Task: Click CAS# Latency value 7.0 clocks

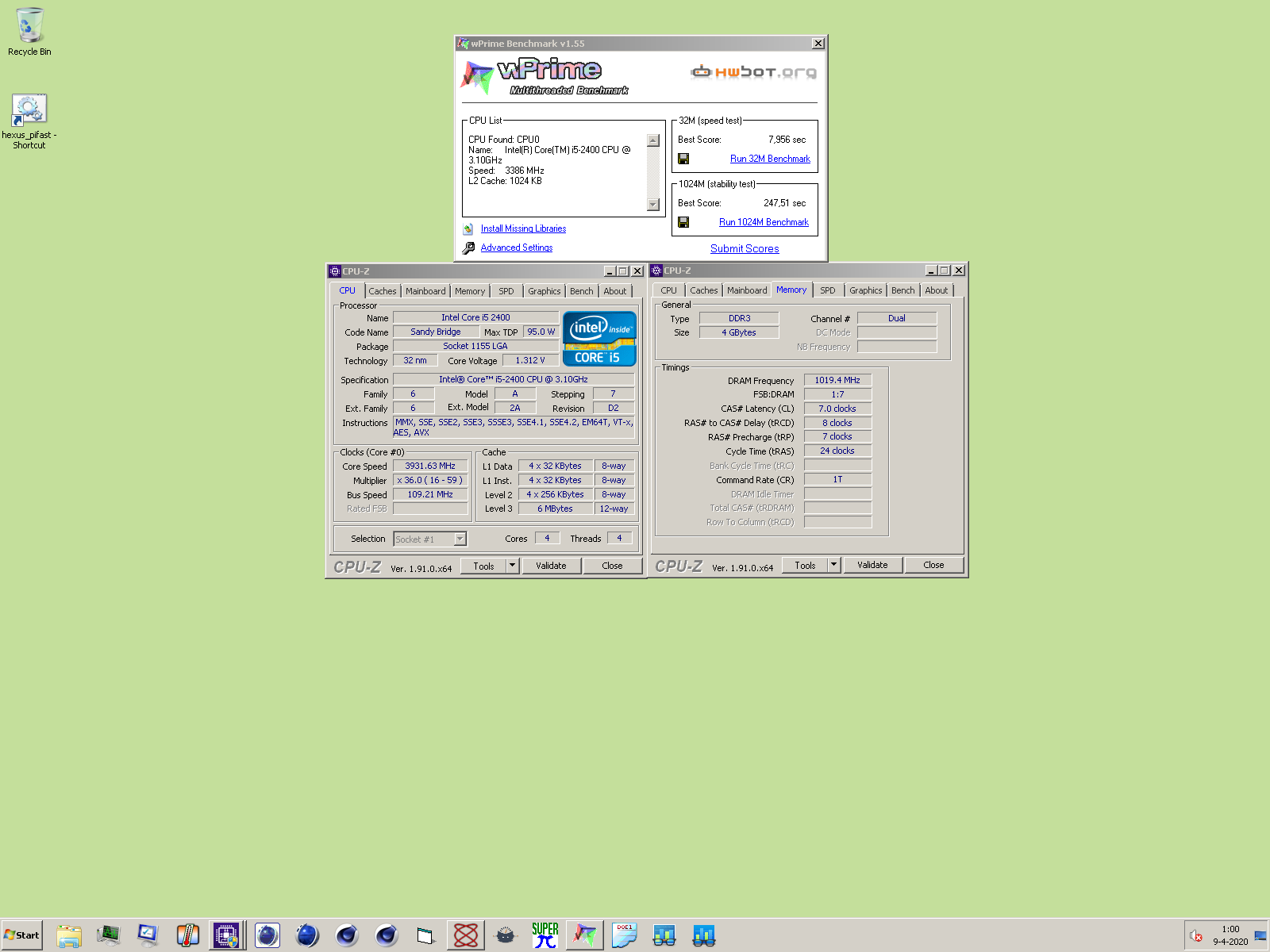Action: click(837, 409)
